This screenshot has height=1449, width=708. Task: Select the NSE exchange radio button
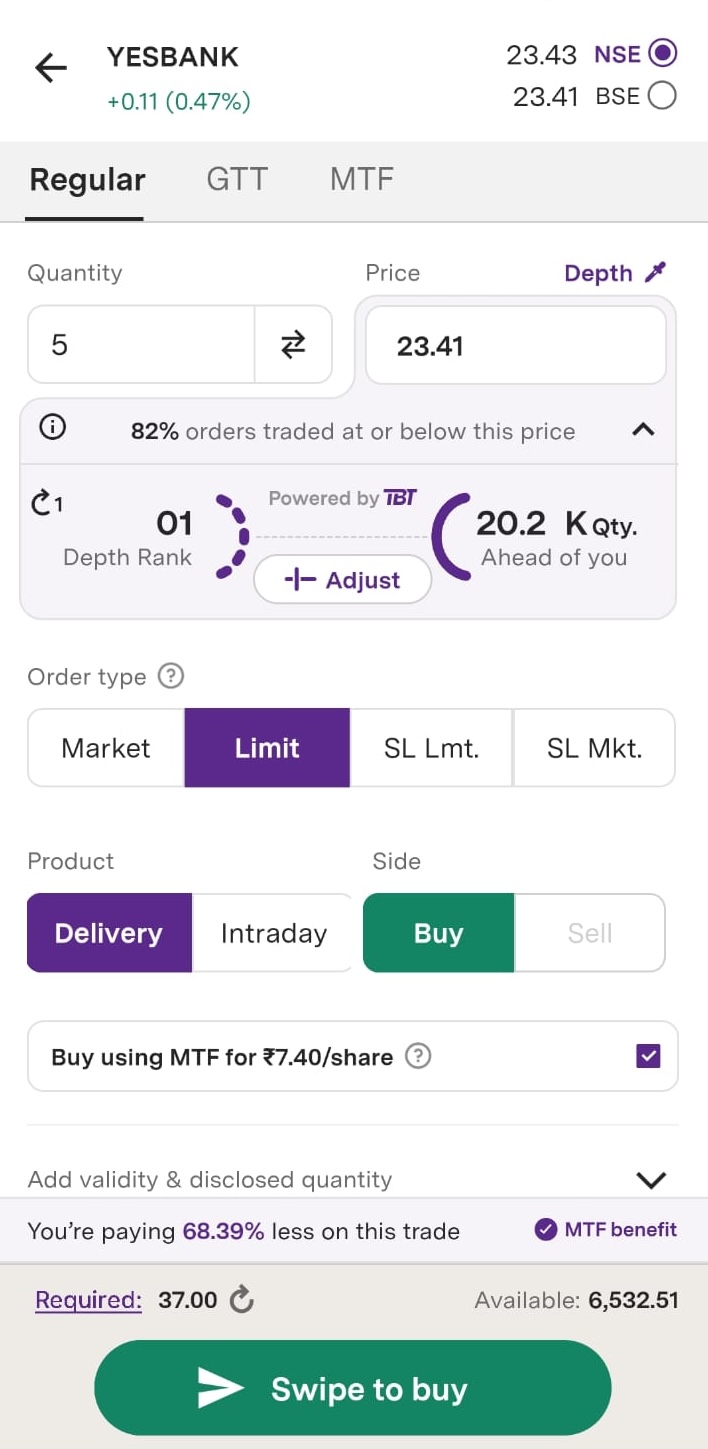[662, 53]
